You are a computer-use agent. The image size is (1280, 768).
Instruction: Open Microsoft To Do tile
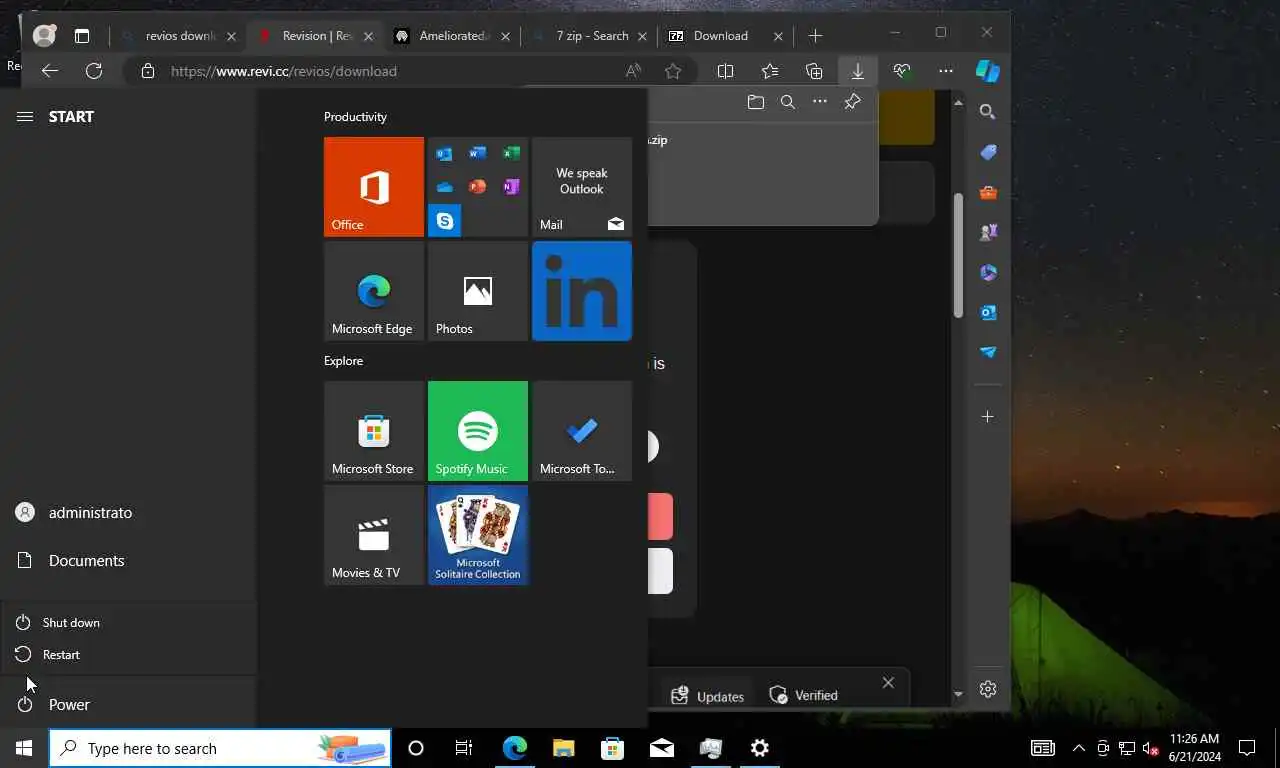click(x=582, y=431)
